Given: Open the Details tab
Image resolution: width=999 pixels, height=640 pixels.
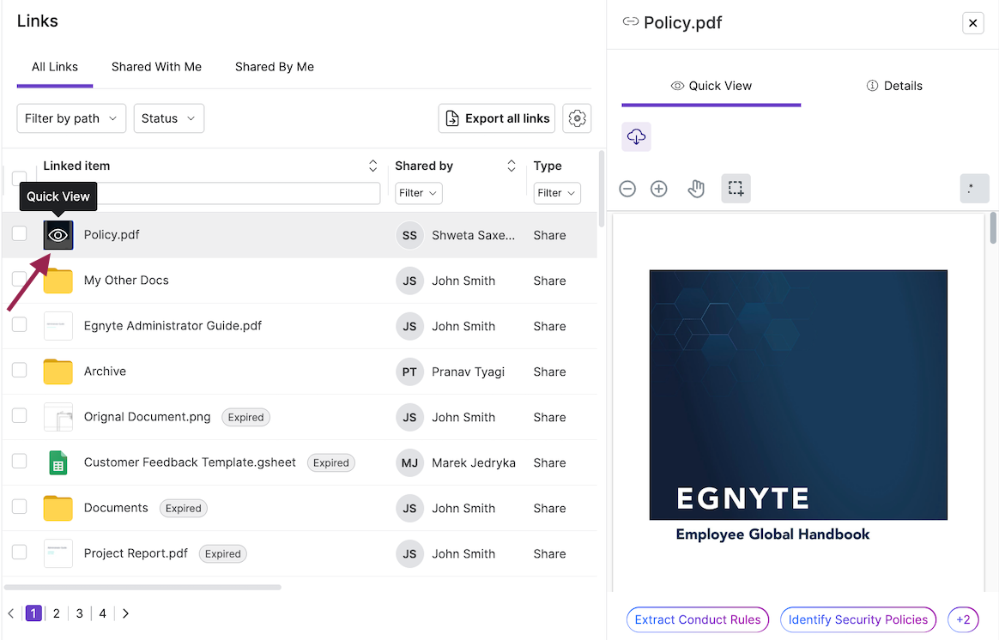Looking at the screenshot, I should coord(895,86).
